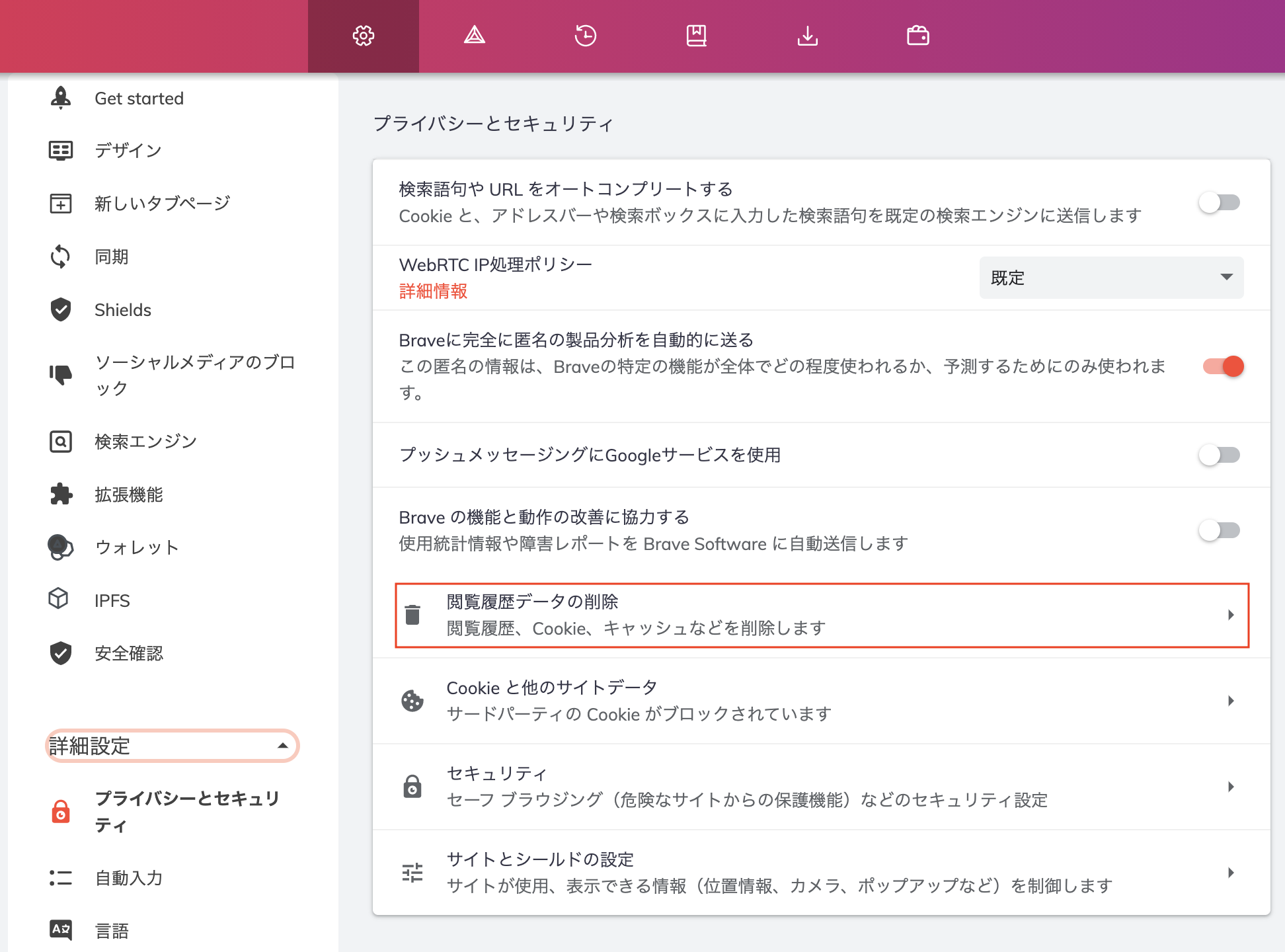Click the 検索エンジン search icon
The image size is (1285, 952).
61,442
